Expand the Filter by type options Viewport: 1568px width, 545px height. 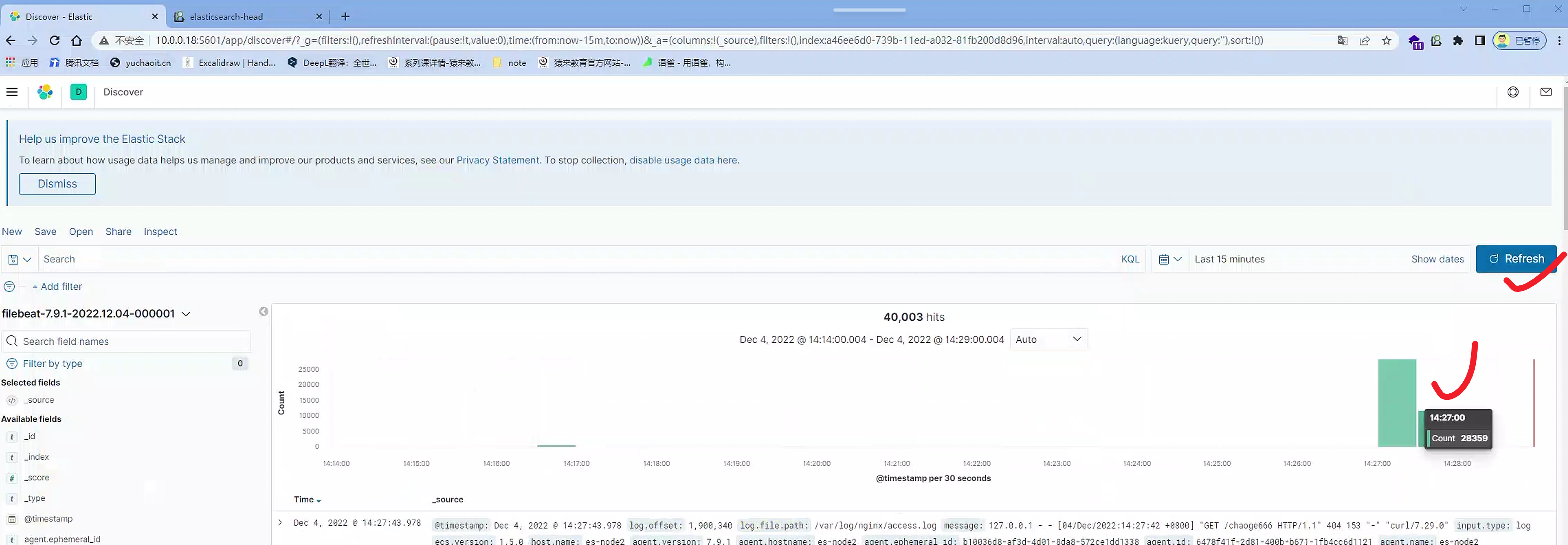click(x=52, y=363)
